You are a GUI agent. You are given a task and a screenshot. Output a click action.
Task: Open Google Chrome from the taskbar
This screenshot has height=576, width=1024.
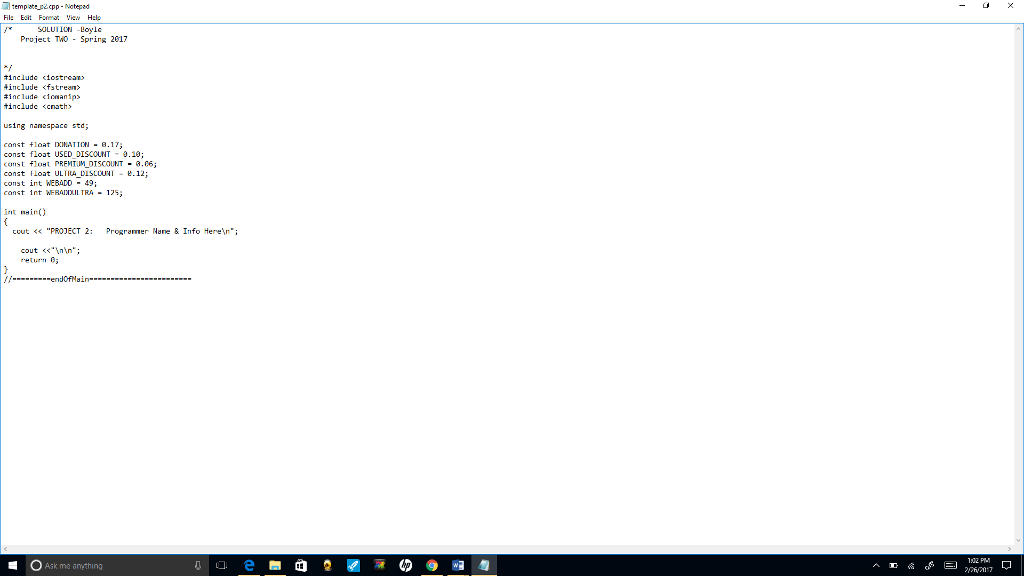point(431,565)
